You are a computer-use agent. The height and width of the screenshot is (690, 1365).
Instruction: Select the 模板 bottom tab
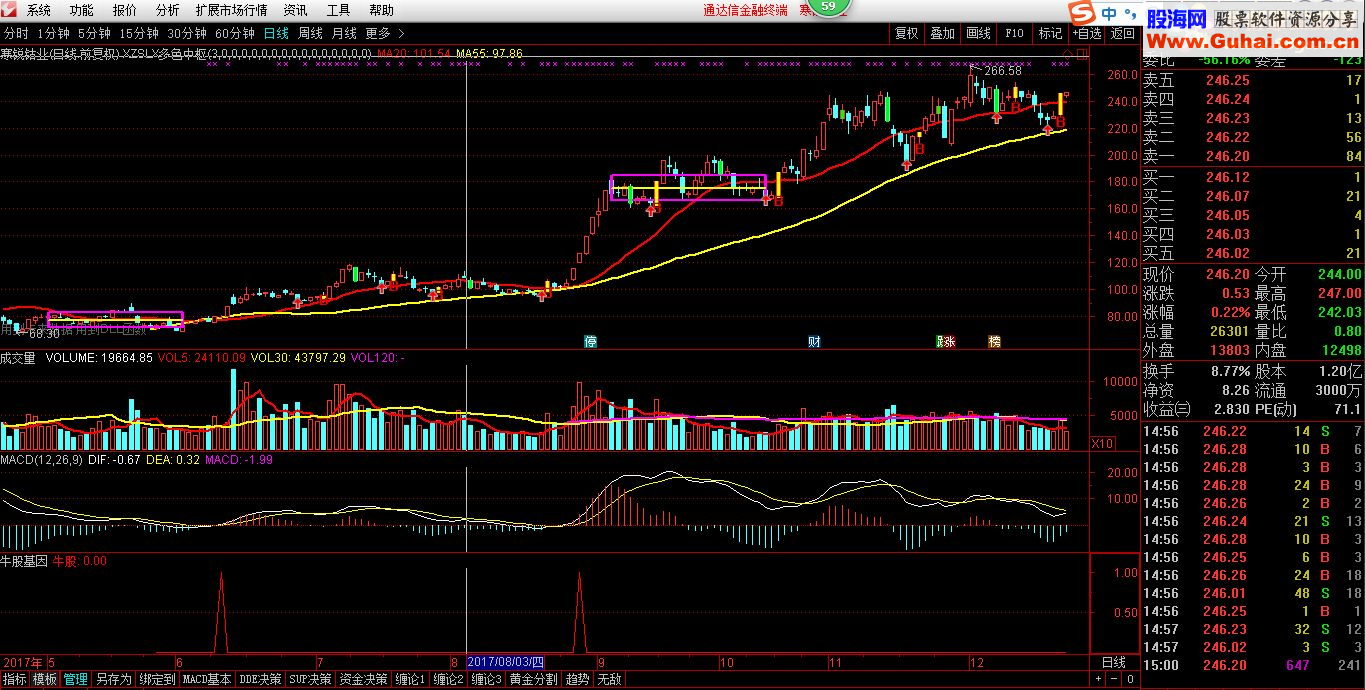(45, 679)
